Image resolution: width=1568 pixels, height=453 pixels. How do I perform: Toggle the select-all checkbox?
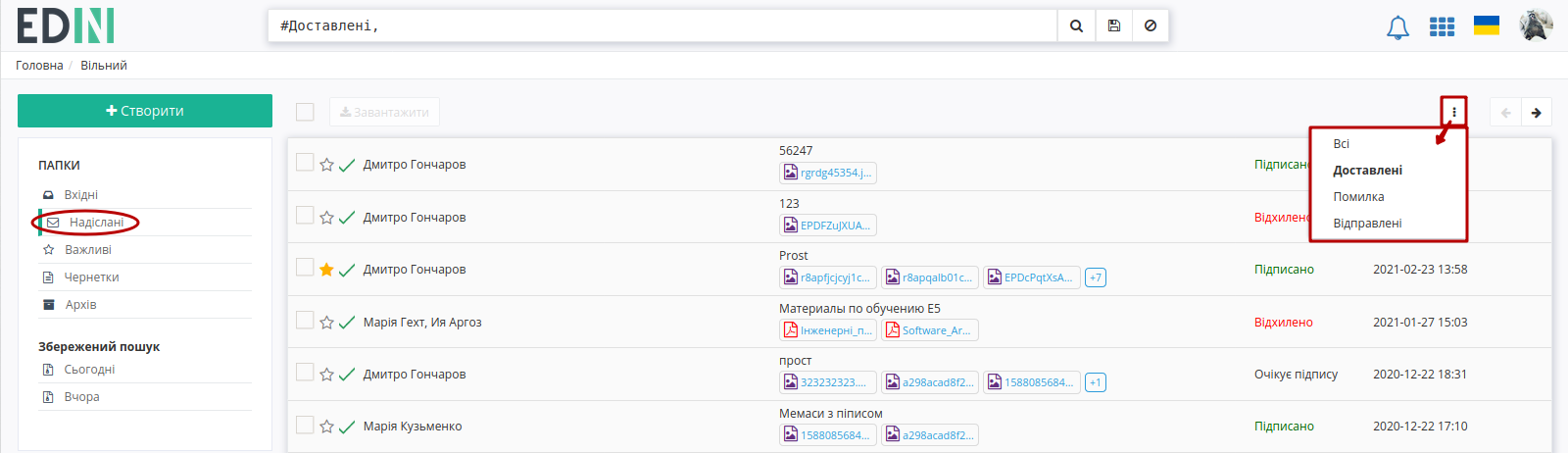pyautogui.click(x=305, y=112)
